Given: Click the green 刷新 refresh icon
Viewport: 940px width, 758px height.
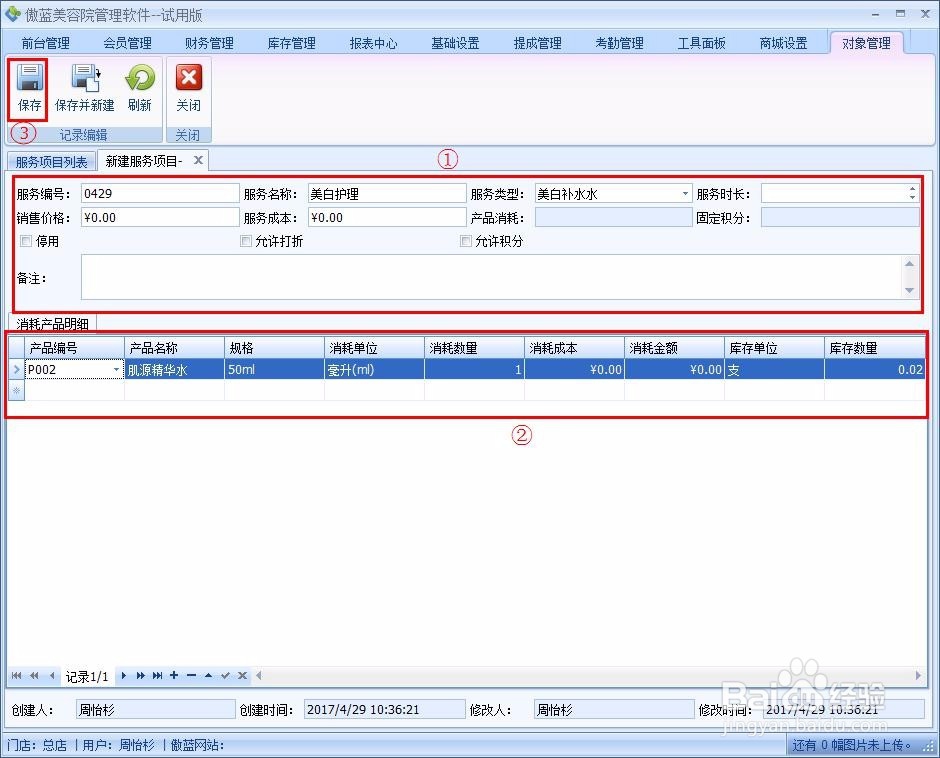Looking at the screenshot, I should 139,82.
